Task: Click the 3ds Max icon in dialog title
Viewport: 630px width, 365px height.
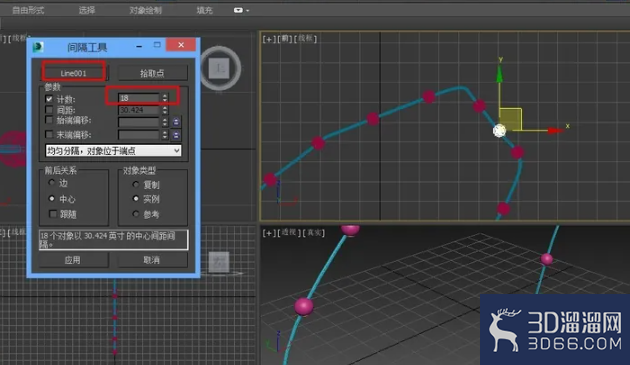Action: [38, 47]
